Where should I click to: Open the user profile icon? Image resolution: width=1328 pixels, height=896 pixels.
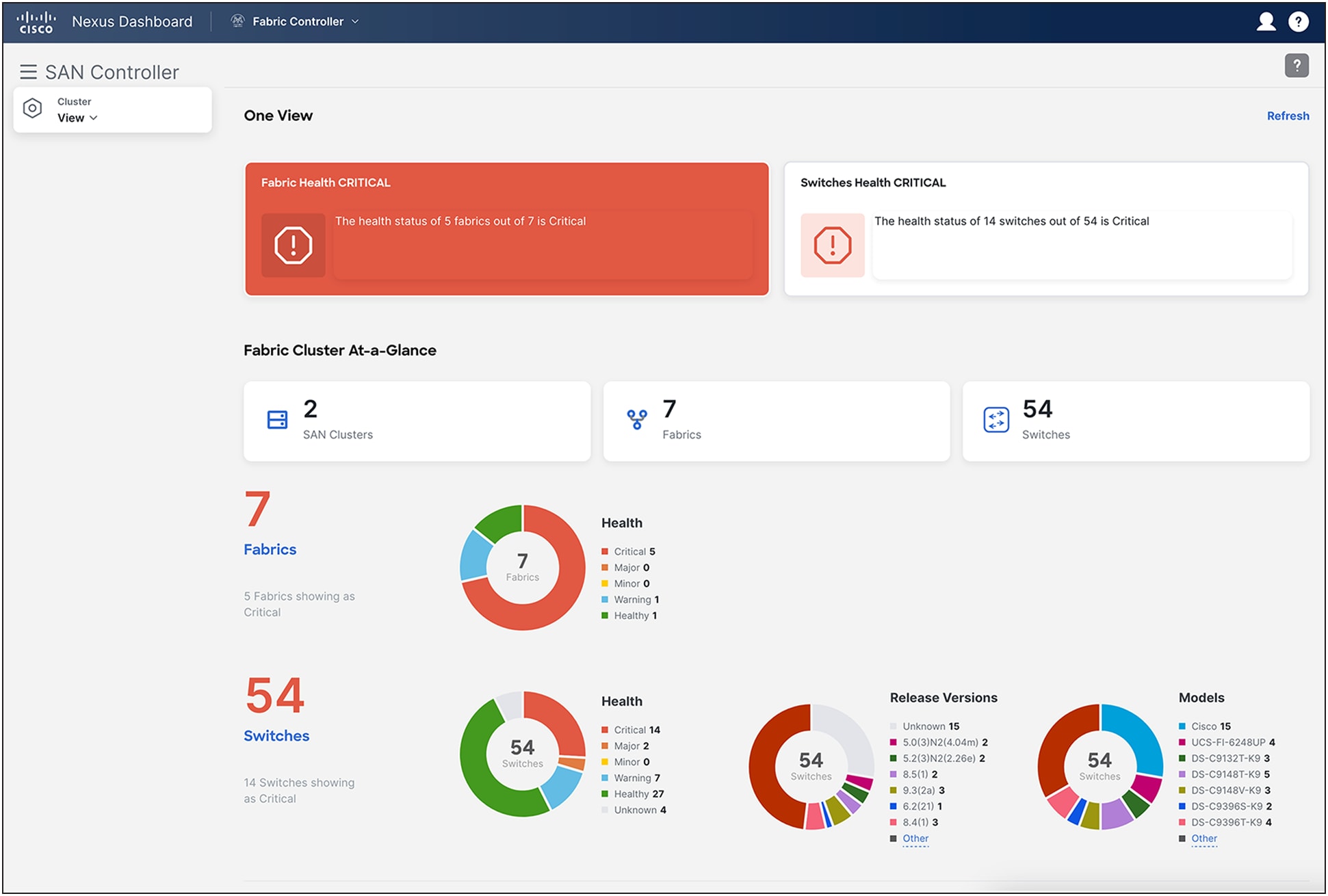click(x=1266, y=22)
